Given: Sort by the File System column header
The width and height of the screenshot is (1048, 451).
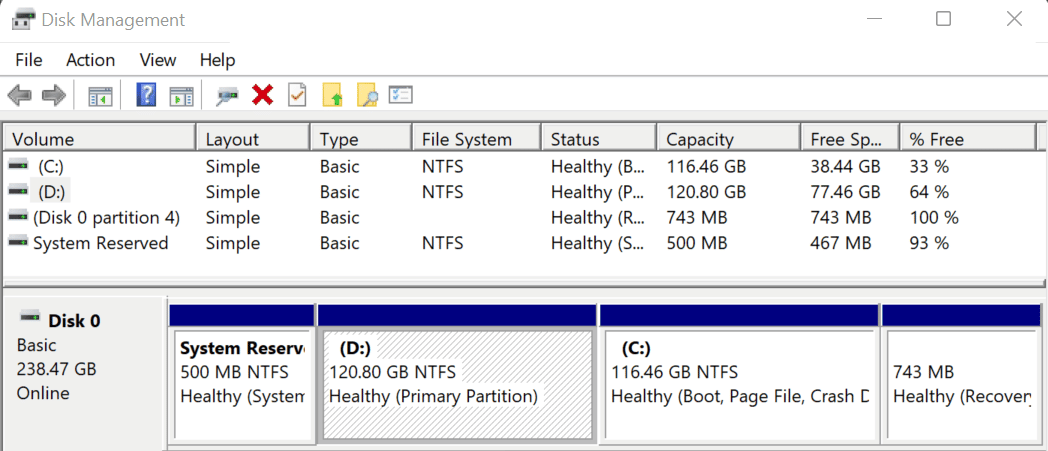Looking at the screenshot, I should pos(477,139).
